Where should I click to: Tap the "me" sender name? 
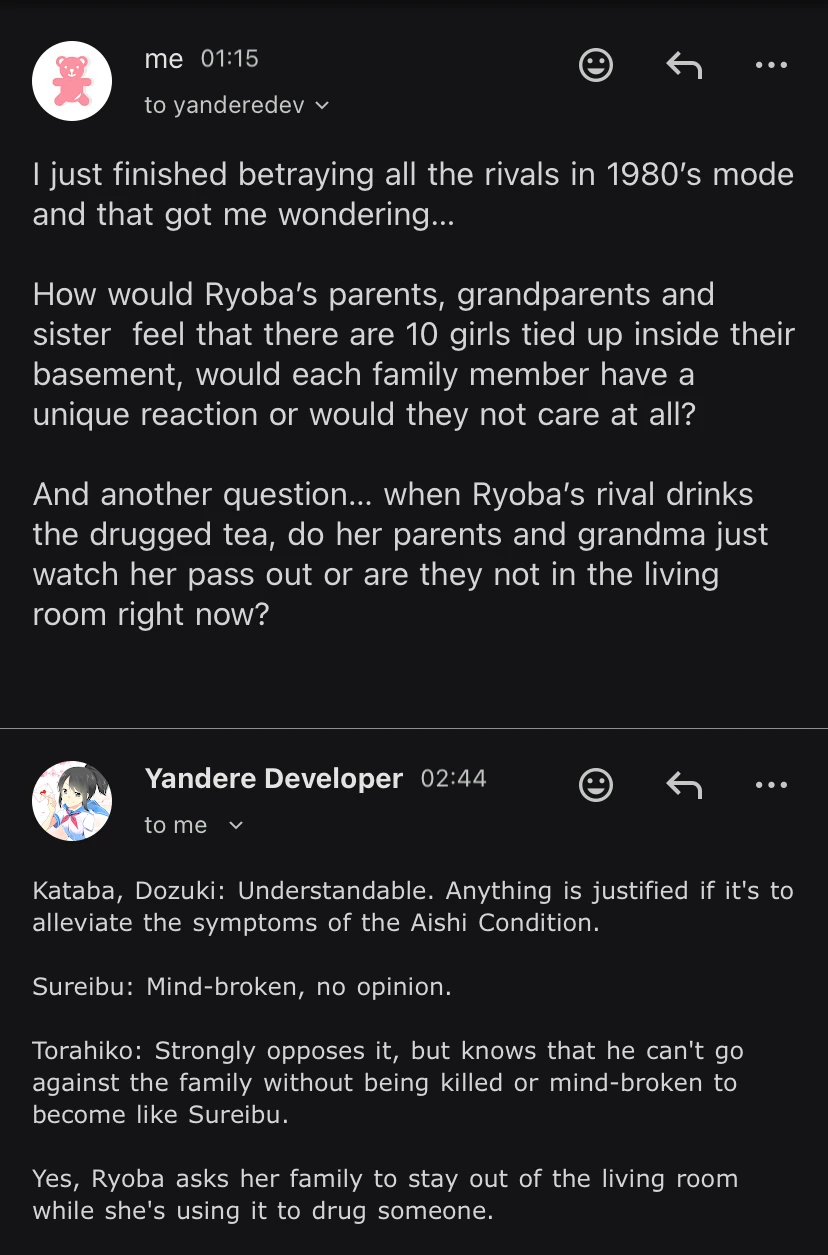tap(163, 59)
